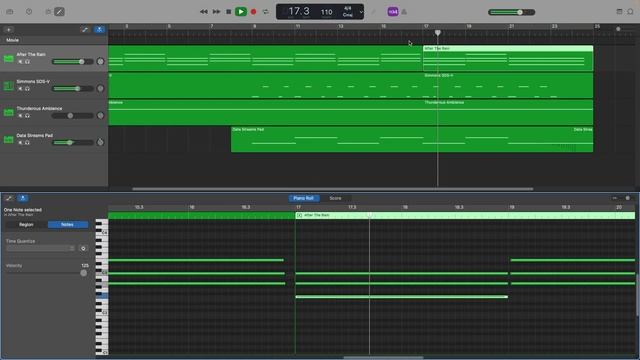Screen dimensions: 640x360
Task: Select the highlighted note in piano roll
Action: (402, 297)
